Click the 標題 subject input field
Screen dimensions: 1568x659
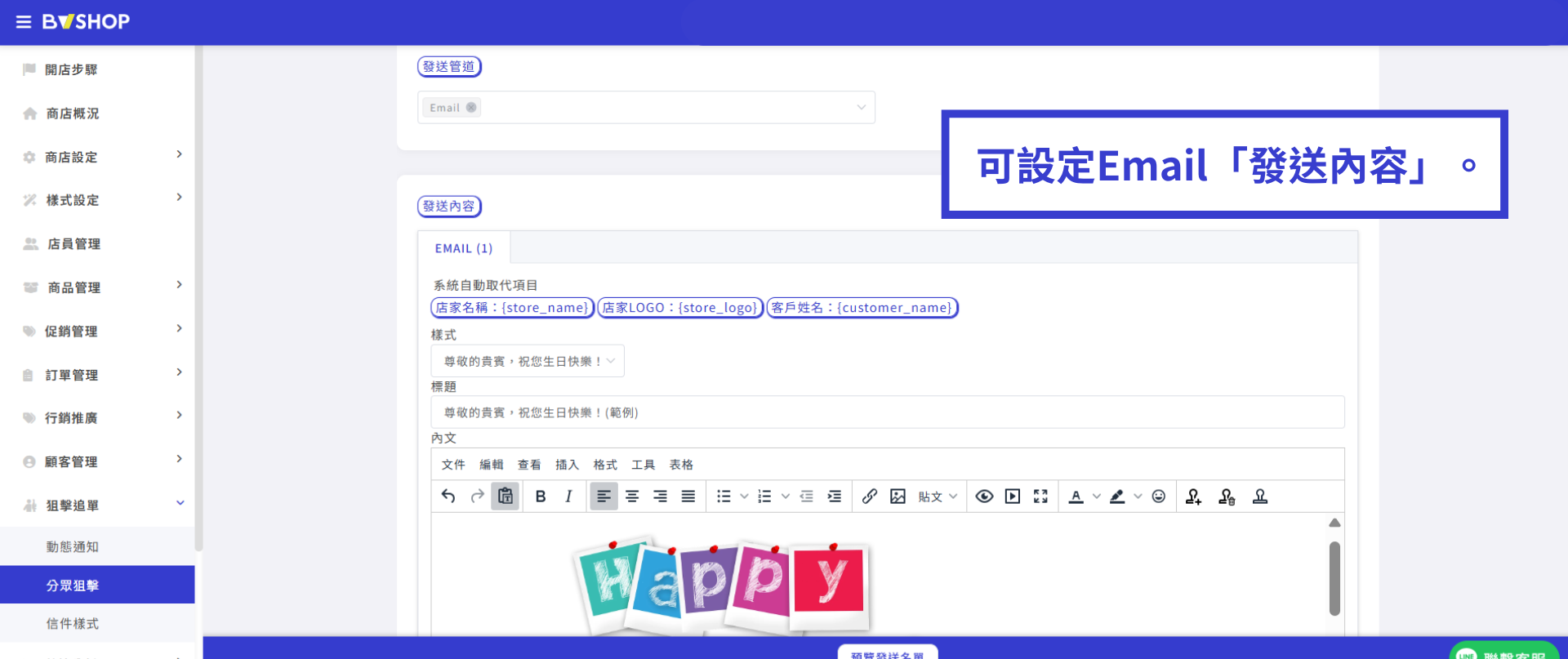888,412
